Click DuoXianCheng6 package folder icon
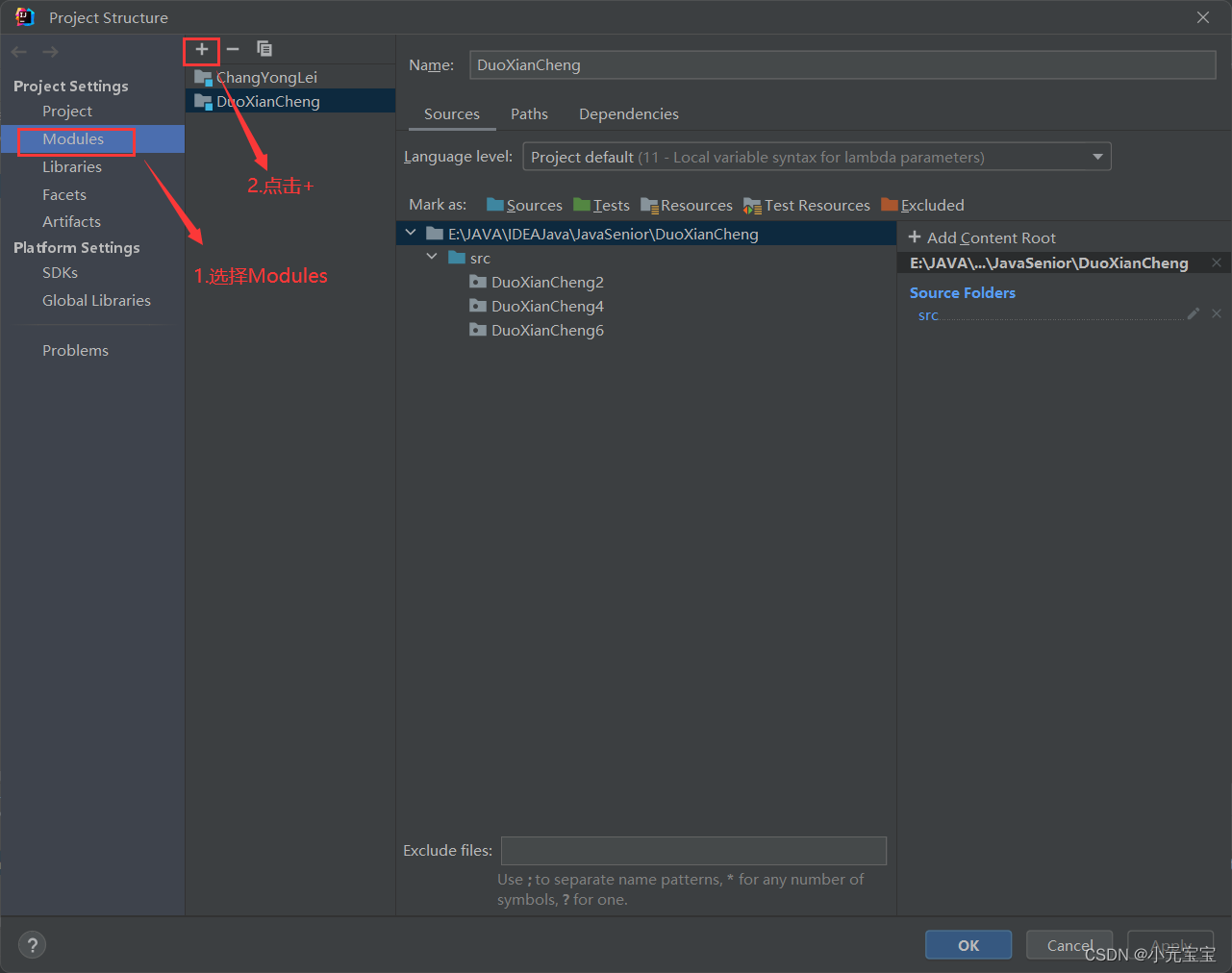This screenshot has height=973, width=1232. 478,330
